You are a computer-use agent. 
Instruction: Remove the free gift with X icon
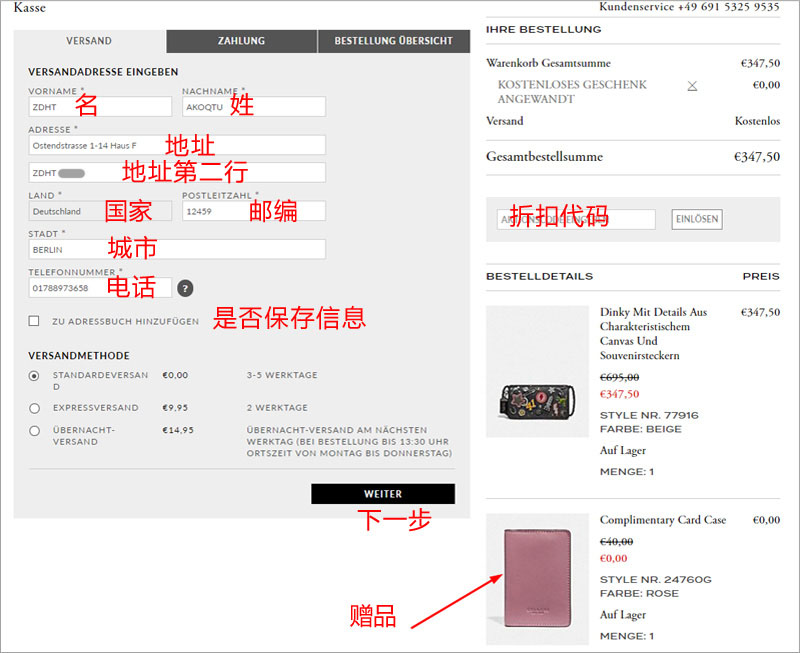point(692,86)
